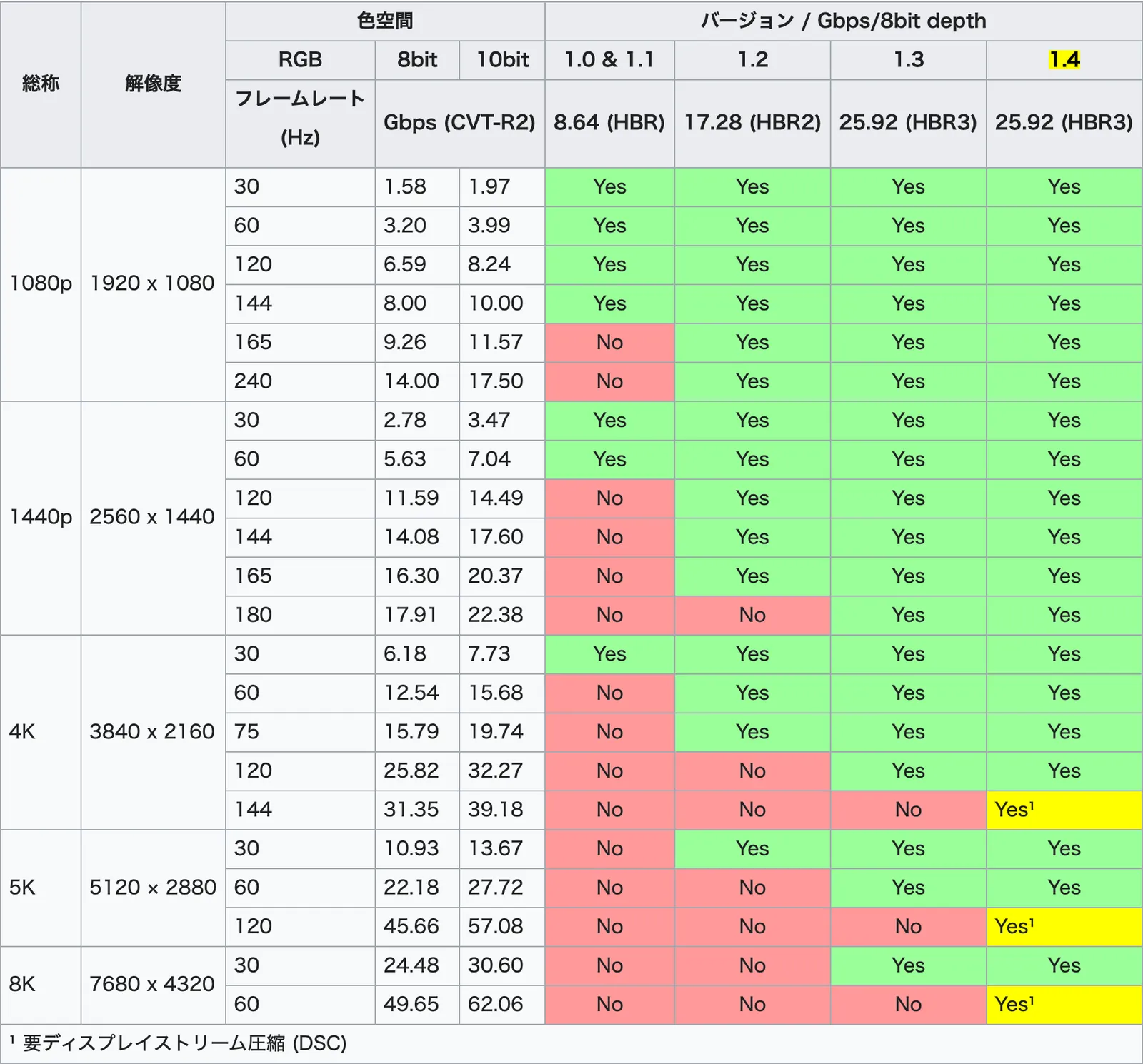Click the 1080p row label
1143x1064 pixels.
pyautogui.click(x=41, y=283)
